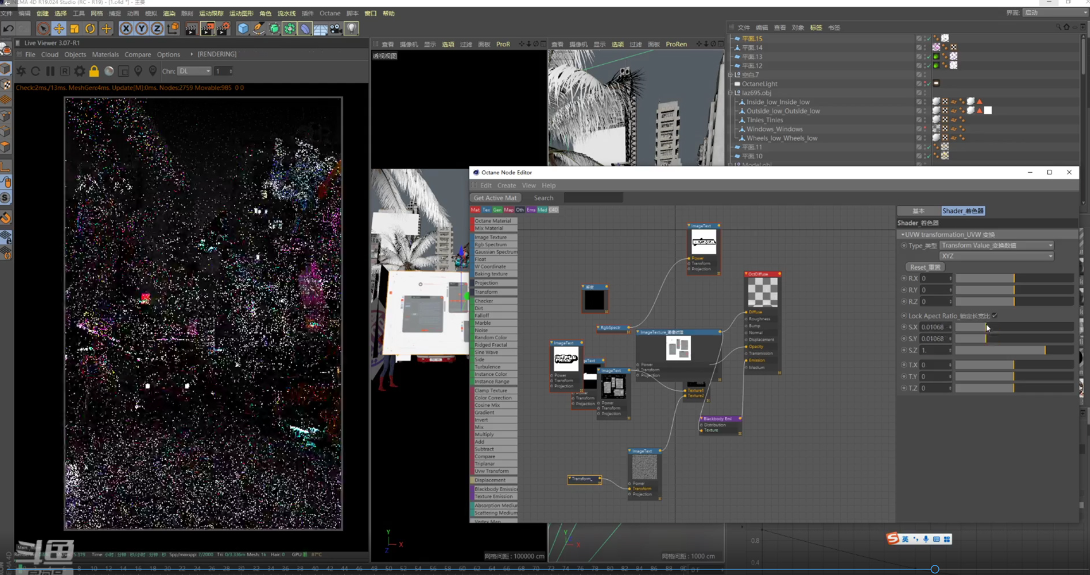Click the Cube primitive icon
The image size is (1090, 575).
[243, 29]
